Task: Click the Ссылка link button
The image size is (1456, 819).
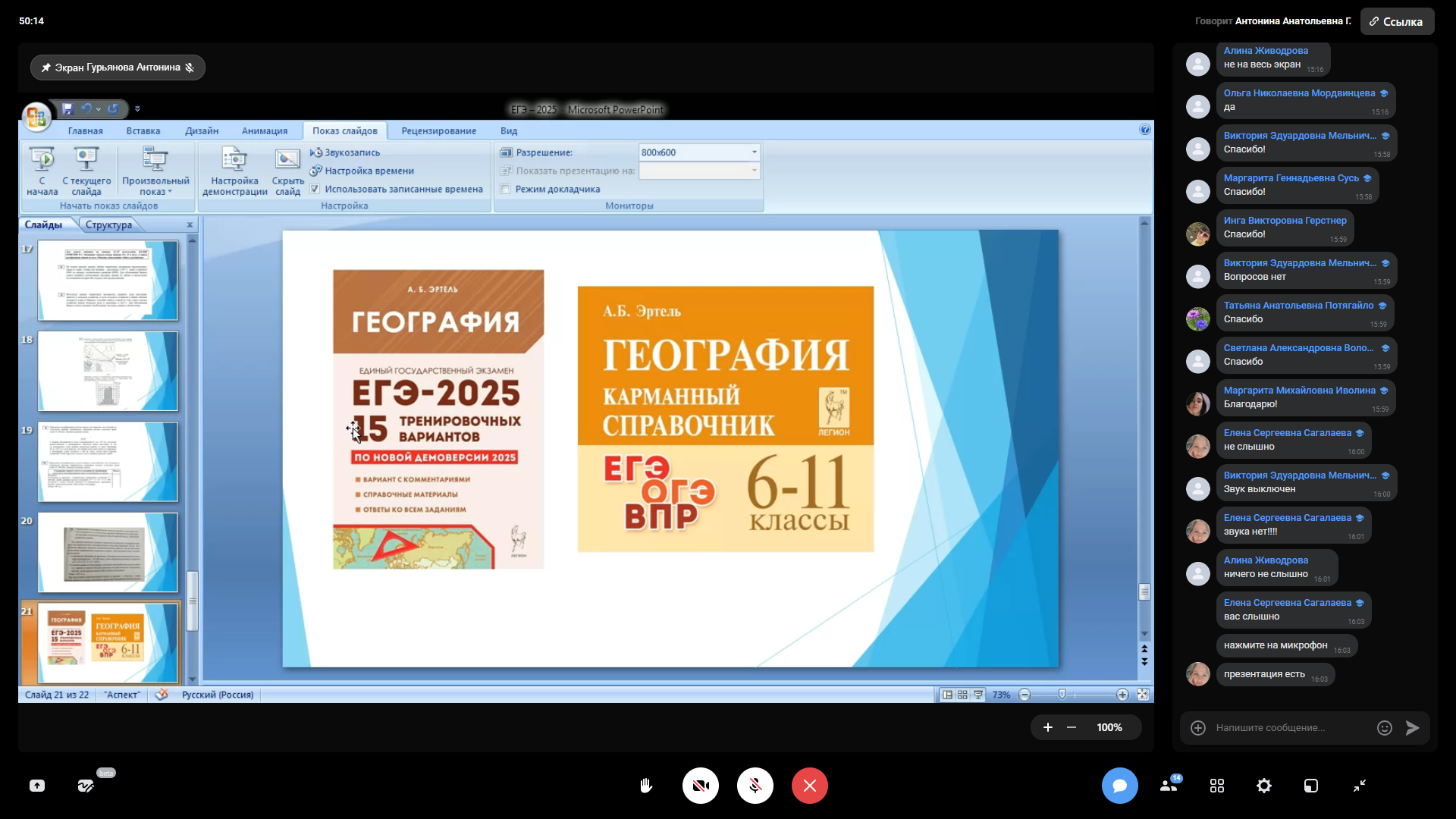Action: tap(1397, 21)
